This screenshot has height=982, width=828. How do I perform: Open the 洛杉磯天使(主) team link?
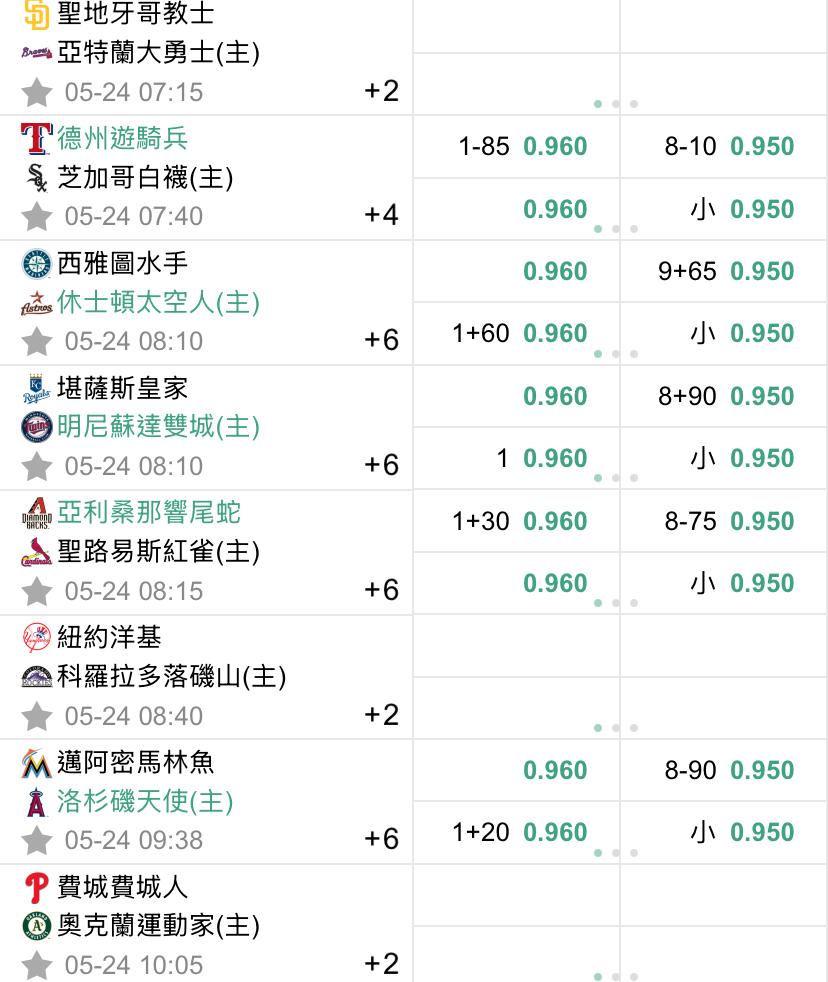145,802
